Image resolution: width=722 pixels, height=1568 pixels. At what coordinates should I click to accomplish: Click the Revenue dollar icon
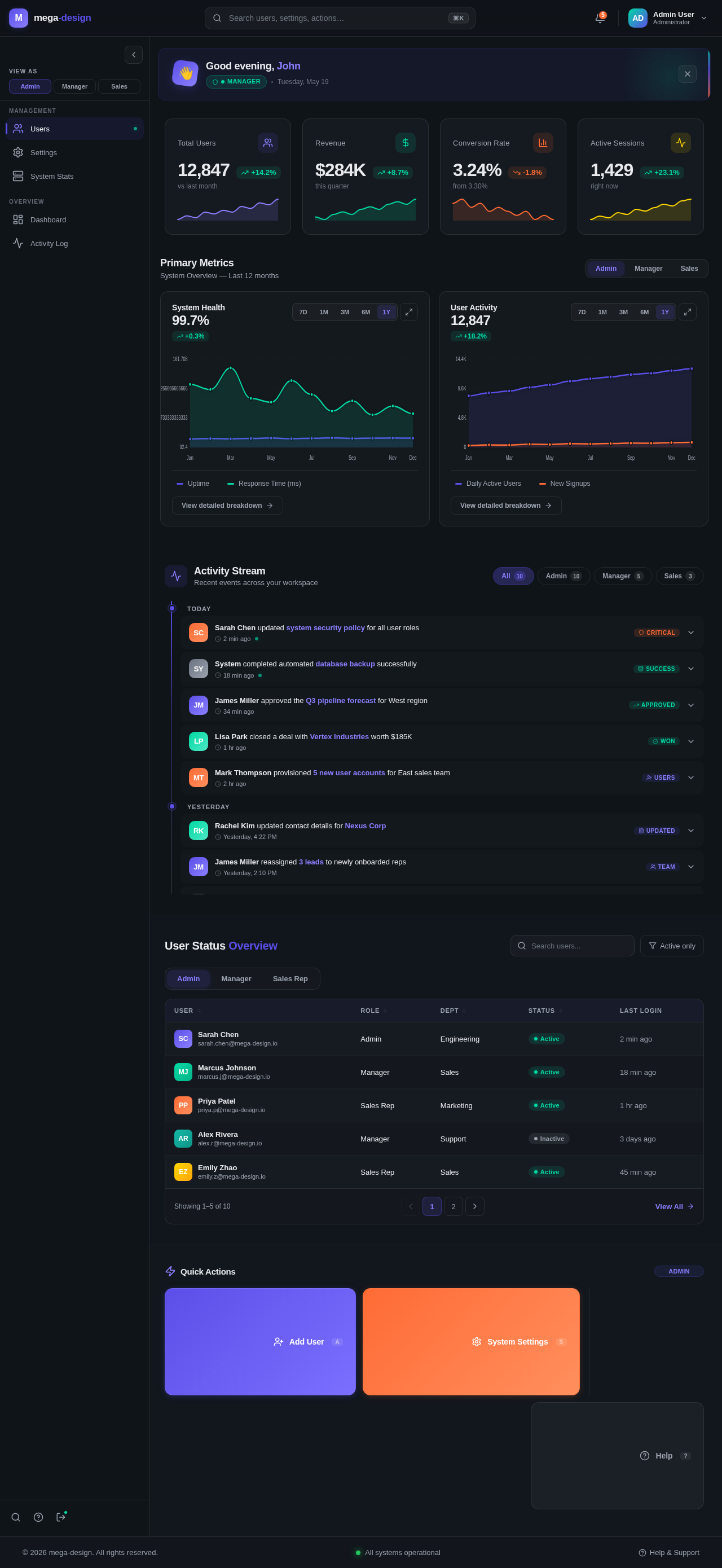pos(406,143)
